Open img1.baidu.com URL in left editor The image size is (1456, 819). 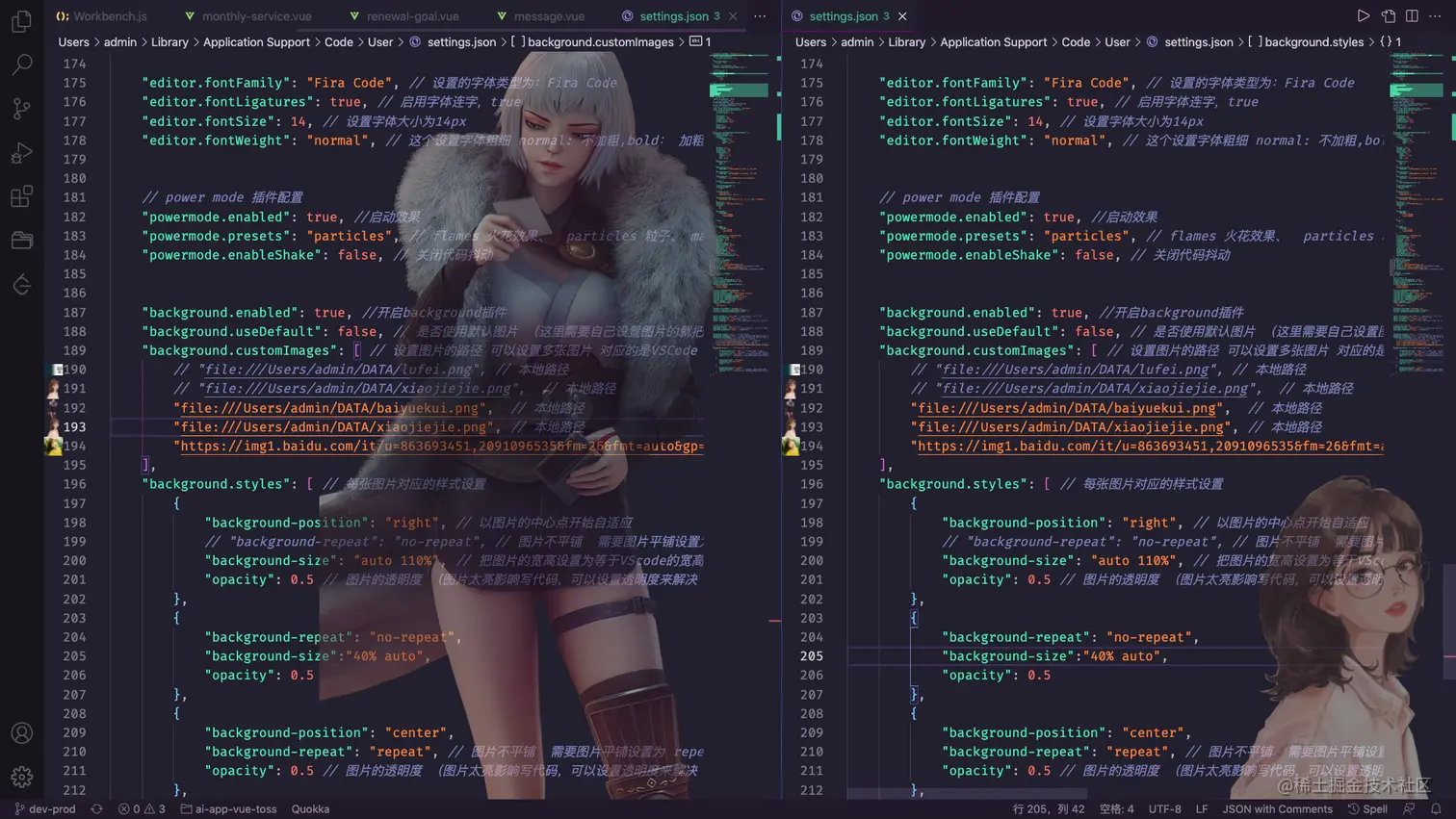pyautogui.click(x=442, y=447)
